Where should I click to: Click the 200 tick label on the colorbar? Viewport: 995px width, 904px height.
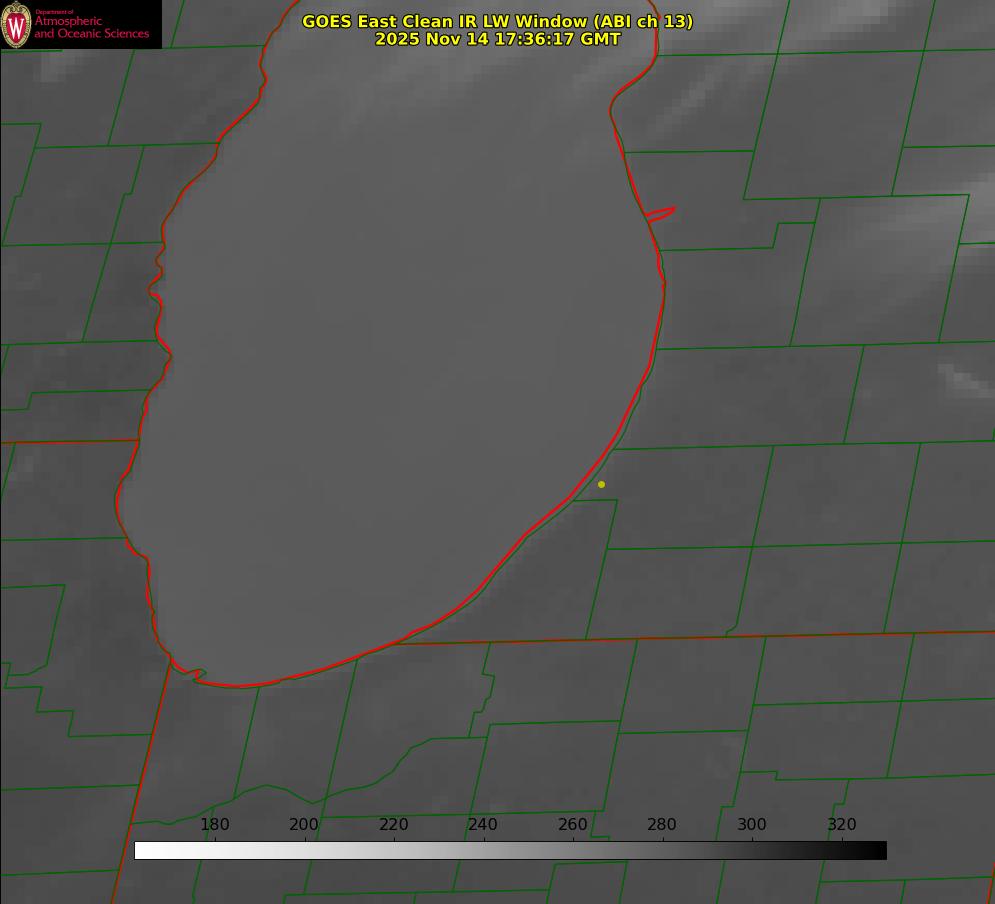pos(304,825)
